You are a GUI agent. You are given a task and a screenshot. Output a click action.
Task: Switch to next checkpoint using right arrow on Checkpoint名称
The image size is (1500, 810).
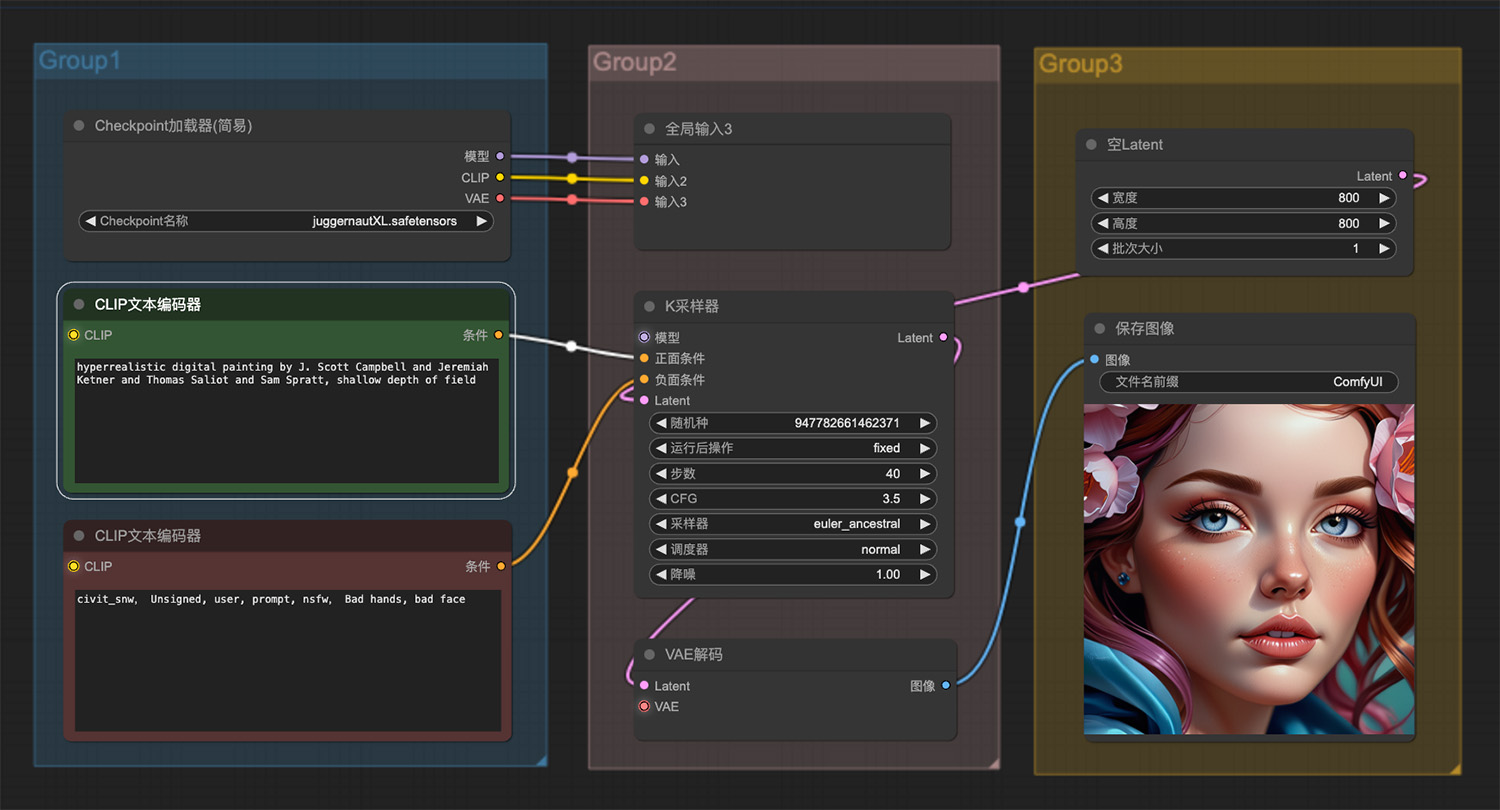point(482,221)
